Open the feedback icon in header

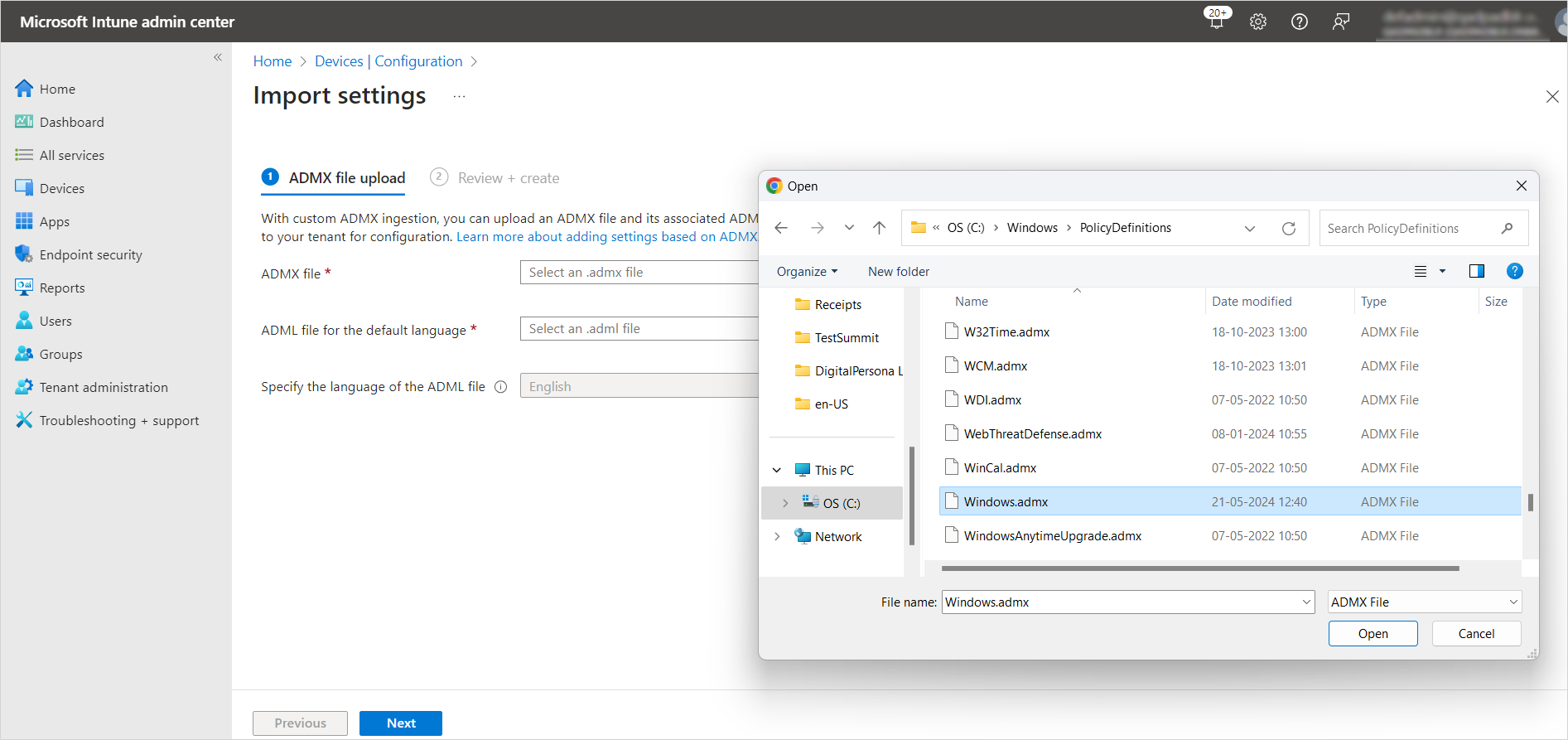[1341, 22]
